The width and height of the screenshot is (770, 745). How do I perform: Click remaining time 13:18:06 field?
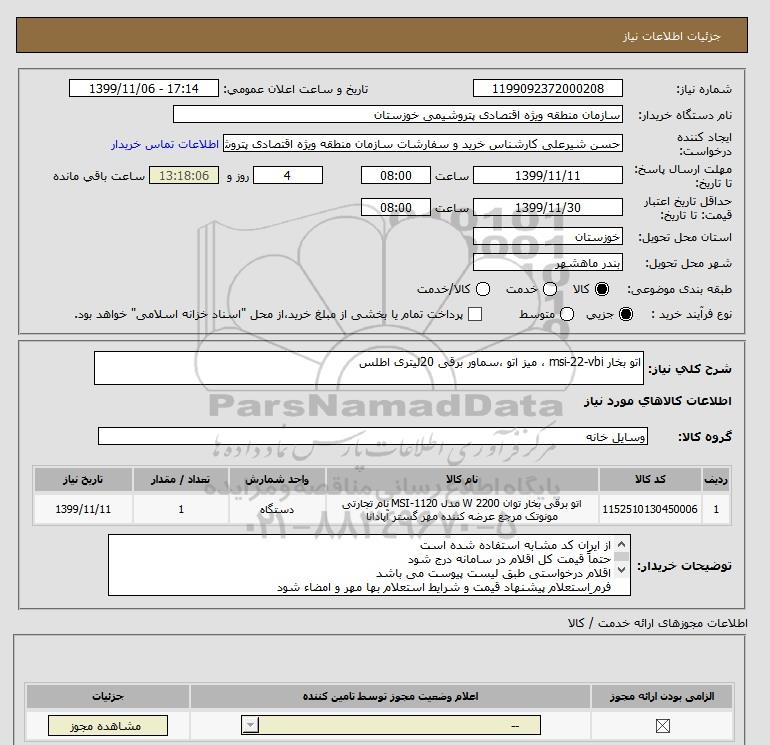point(184,175)
